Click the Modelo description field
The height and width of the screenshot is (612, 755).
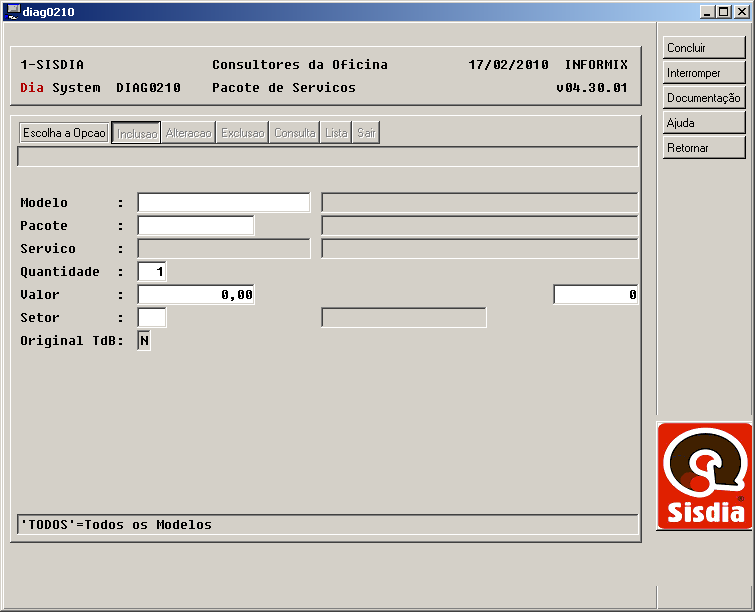480,203
